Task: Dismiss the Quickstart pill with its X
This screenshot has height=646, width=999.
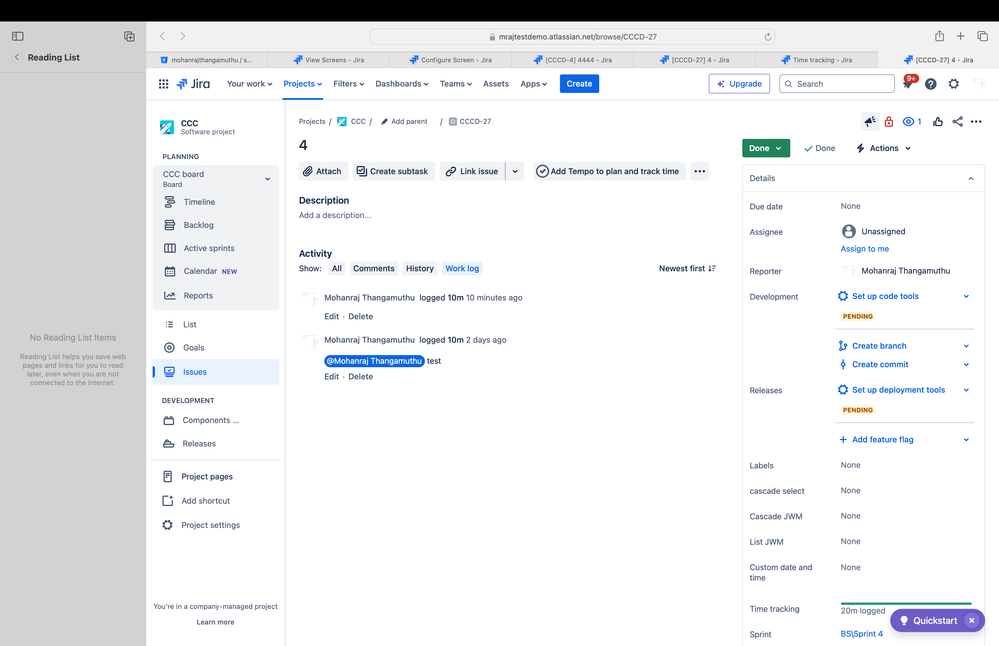Action: [972, 621]
